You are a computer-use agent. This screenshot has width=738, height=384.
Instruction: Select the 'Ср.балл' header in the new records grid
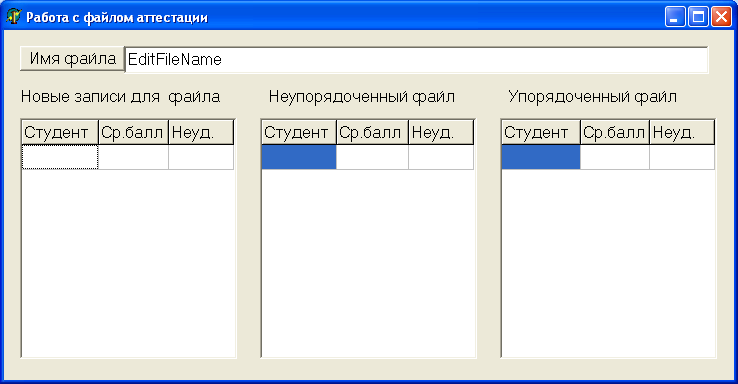tap(133, 132)
